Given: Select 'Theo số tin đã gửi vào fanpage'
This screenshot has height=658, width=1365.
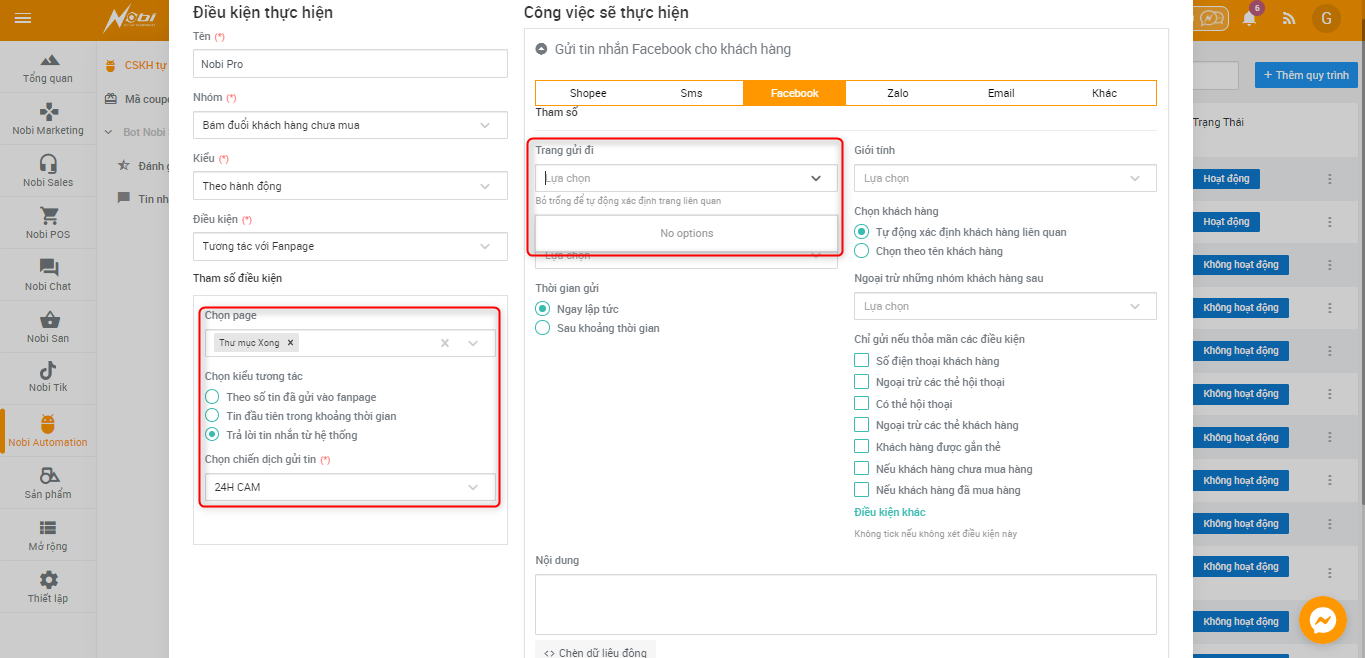Looking at the screenshot, I should 212,397.
